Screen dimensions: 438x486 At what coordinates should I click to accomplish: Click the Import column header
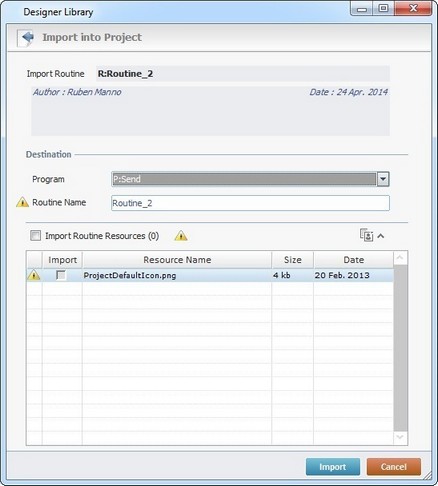62,260
